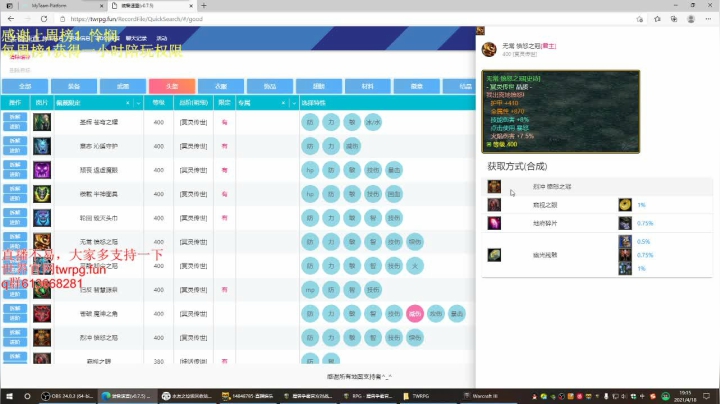Screen dimensions: 720x404
Task: Select the 衣服 category tab
Action: point(221,86)
